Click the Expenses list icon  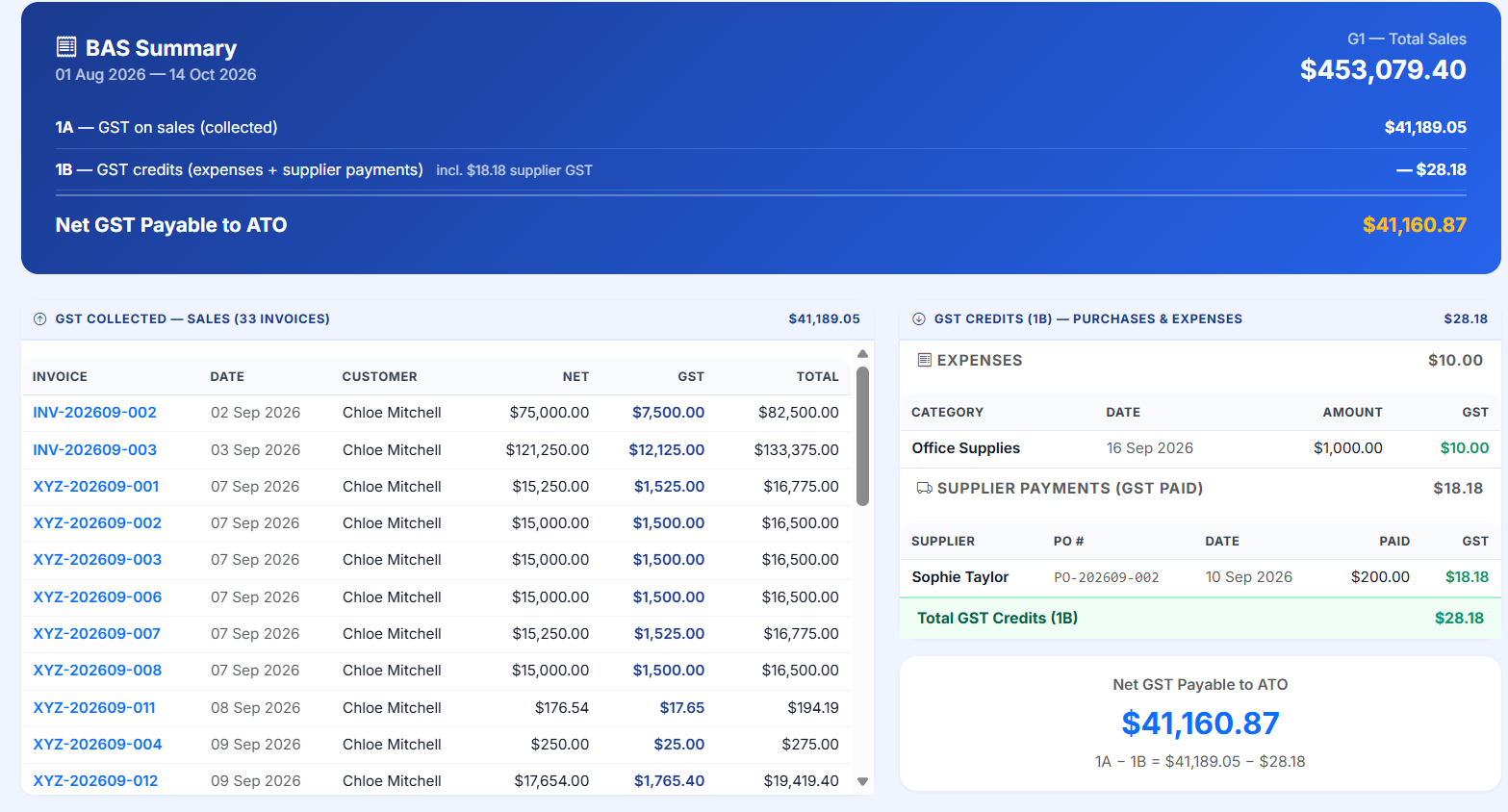[924, 360]
